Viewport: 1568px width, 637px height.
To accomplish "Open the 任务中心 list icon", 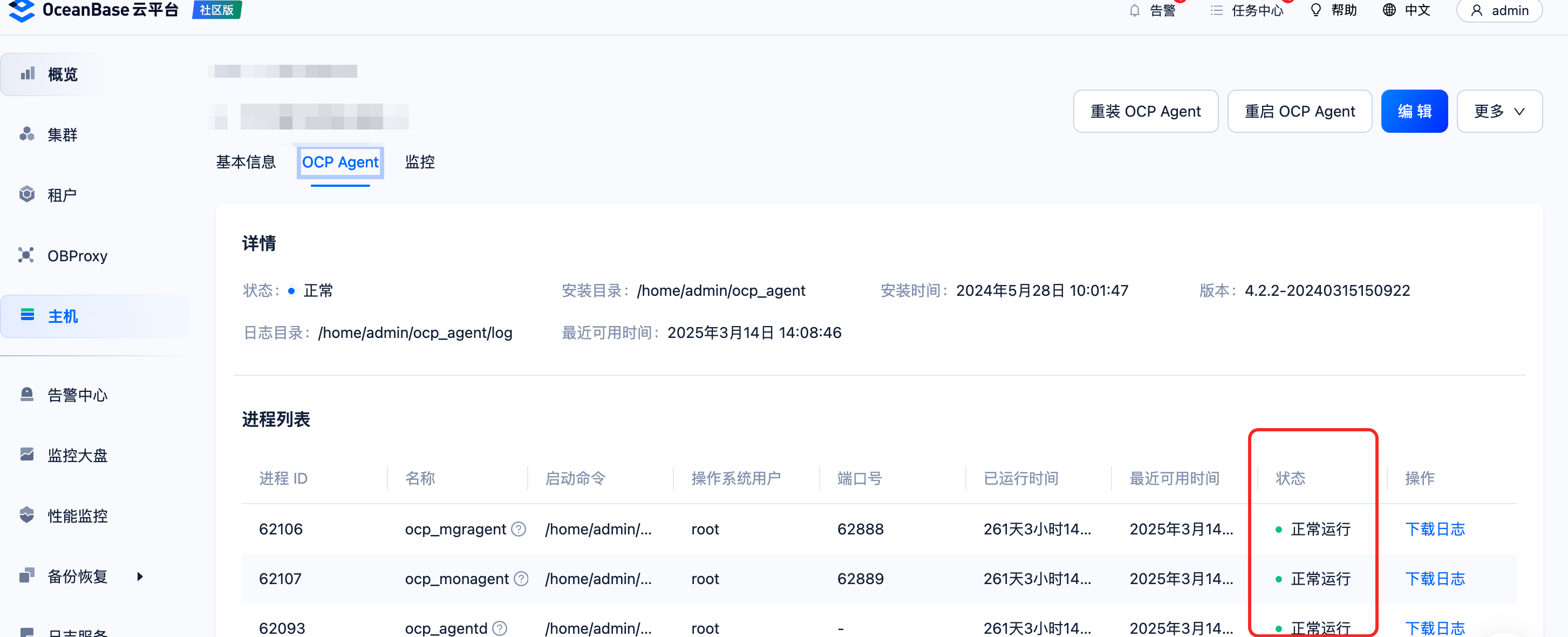I will tap(1216, 10).
